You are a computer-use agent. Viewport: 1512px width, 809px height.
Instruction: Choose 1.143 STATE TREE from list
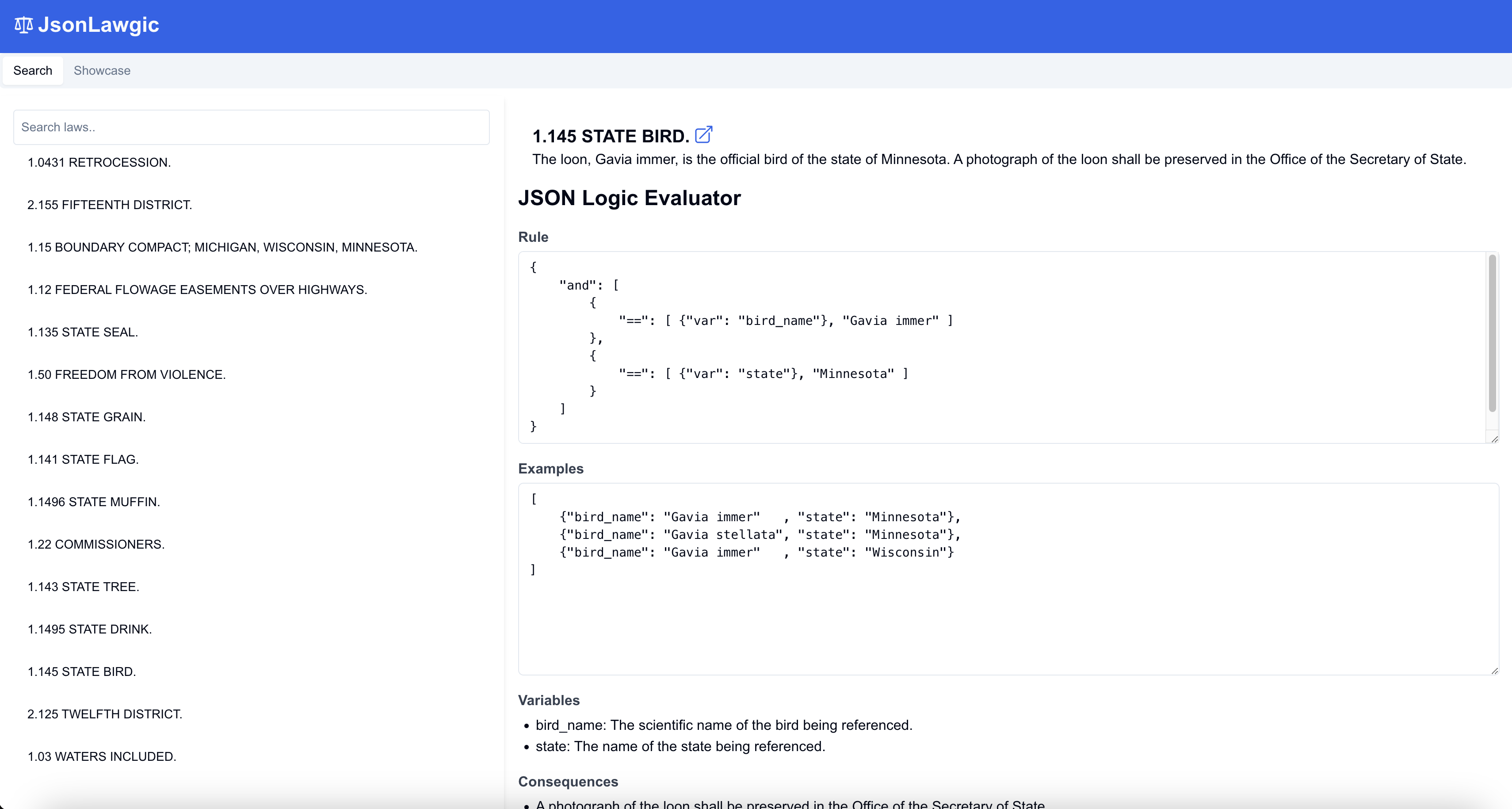coord(84,587)
